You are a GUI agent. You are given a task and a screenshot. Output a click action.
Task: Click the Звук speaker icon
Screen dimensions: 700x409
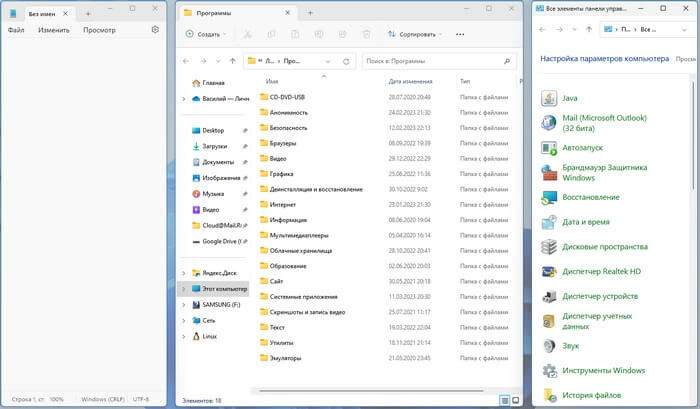pos(549,346)
